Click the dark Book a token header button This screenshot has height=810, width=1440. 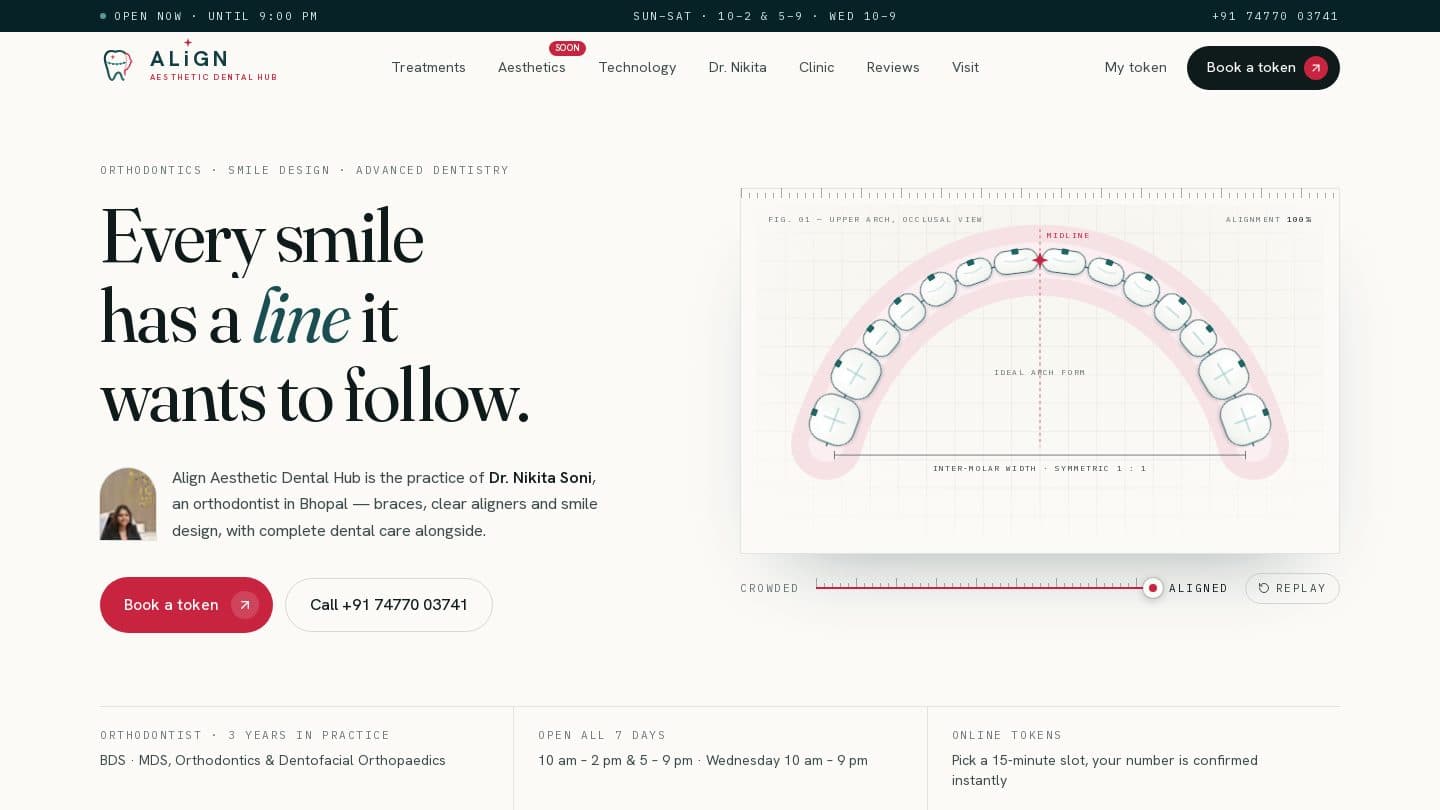(1263, 68)
